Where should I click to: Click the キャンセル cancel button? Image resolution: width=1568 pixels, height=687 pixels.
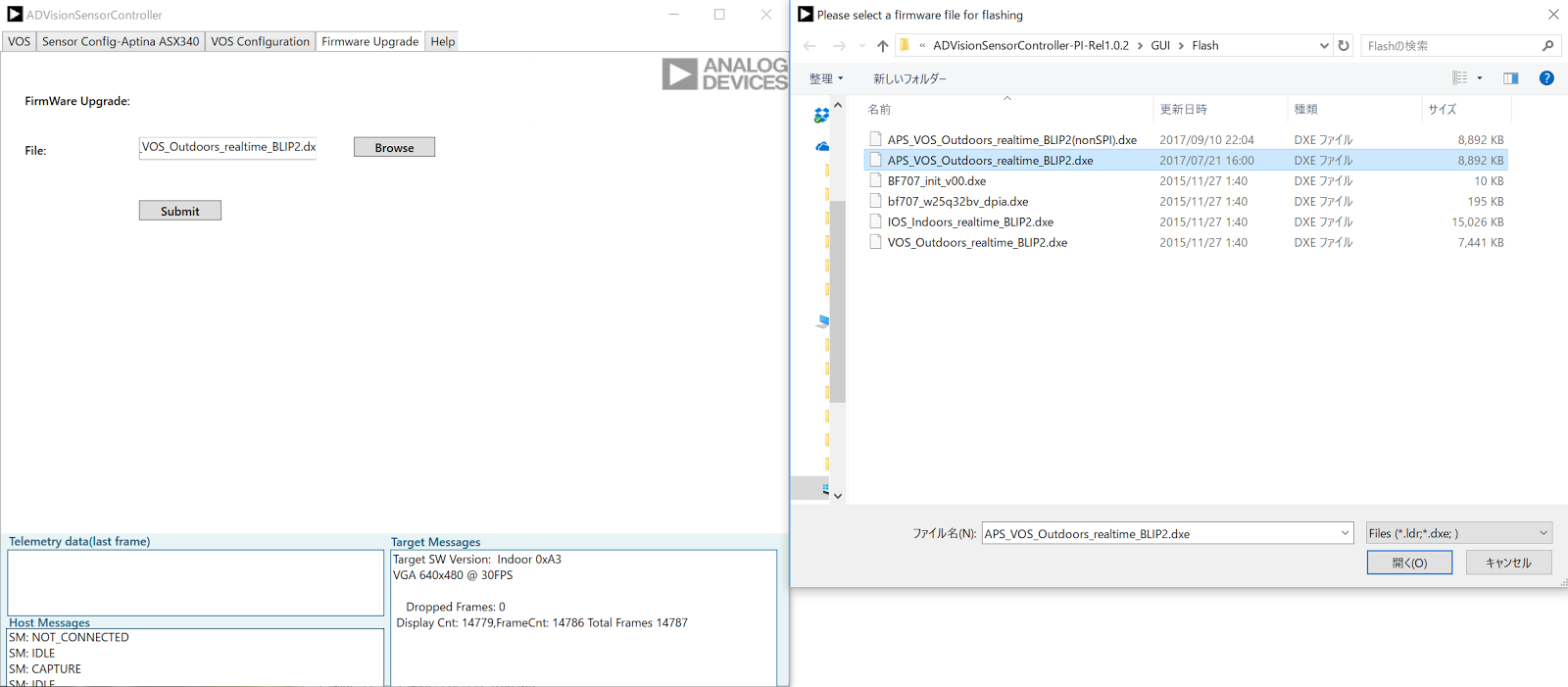point(1509,563)
